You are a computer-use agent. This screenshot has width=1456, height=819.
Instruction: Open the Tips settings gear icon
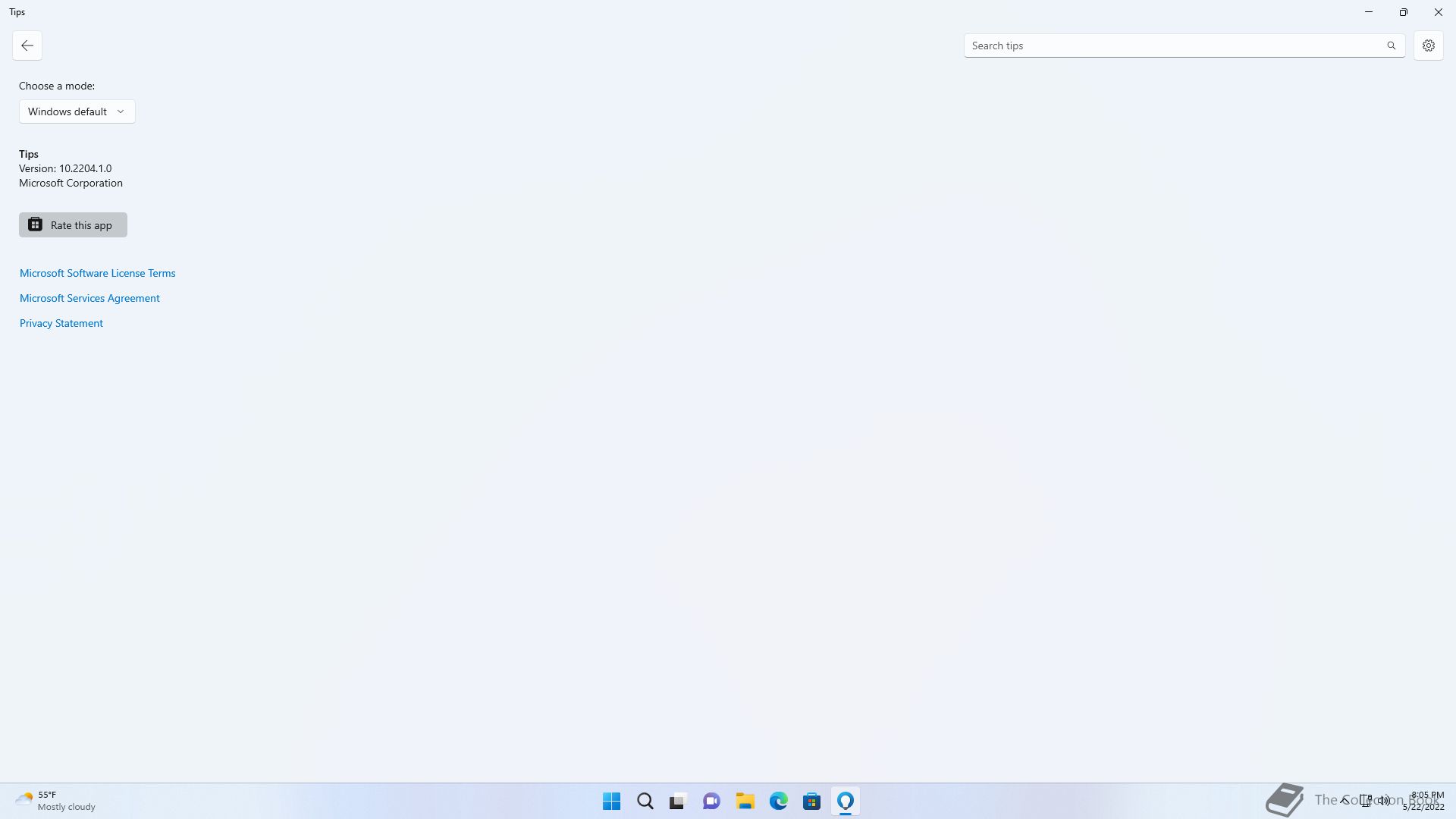pos(1428,45)
